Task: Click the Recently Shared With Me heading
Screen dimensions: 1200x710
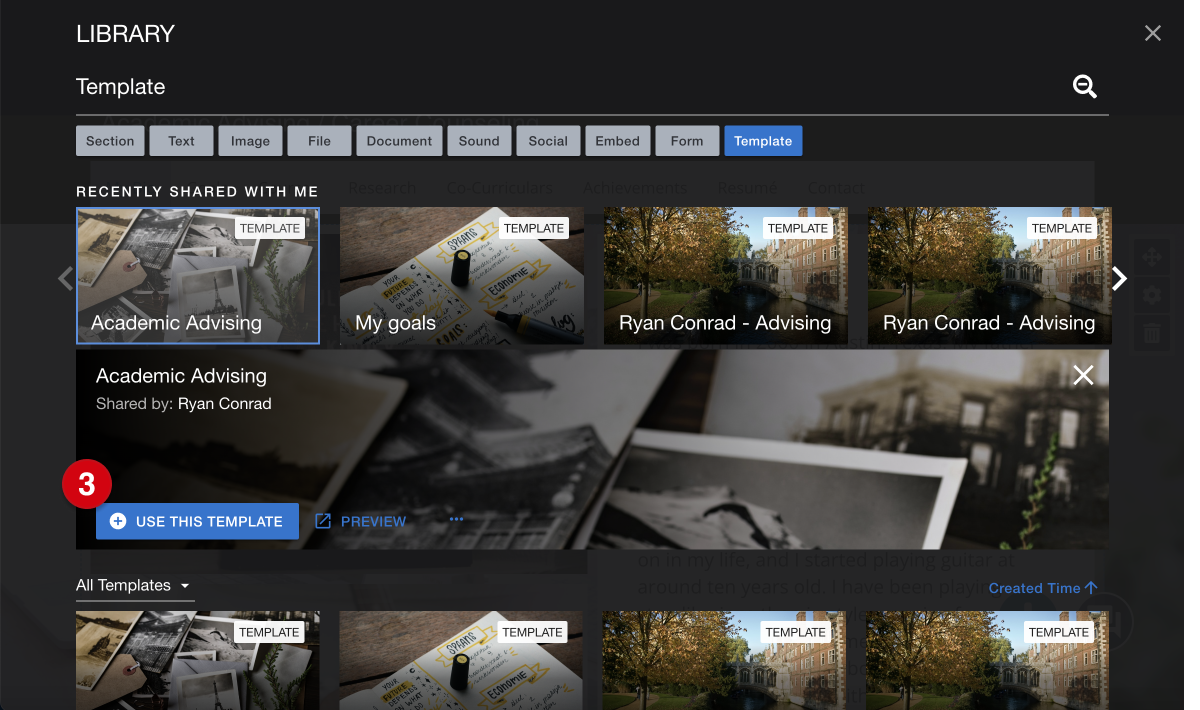Action: click(x=197, y=191)
